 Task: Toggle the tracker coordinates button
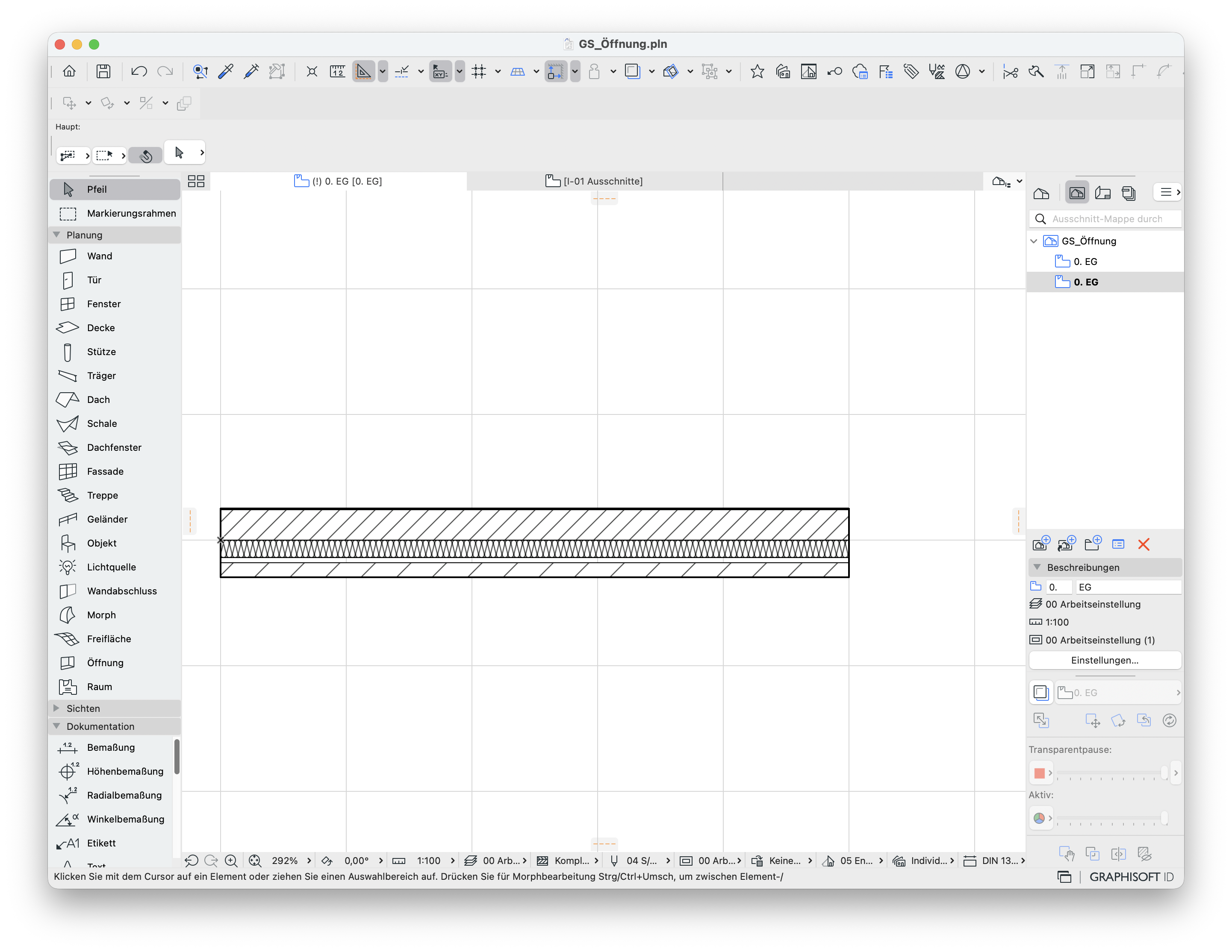point(440,72)
